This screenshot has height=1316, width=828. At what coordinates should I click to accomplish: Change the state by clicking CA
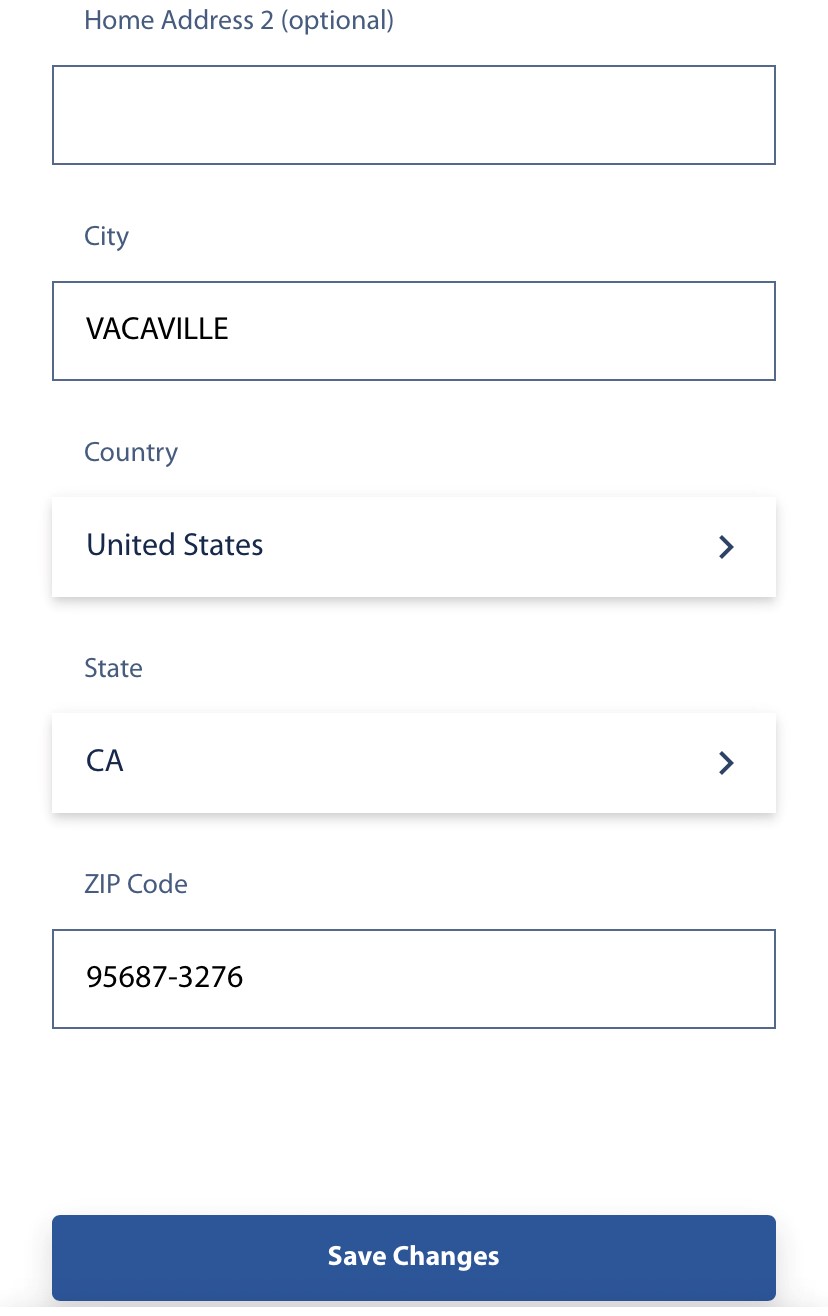104,762
